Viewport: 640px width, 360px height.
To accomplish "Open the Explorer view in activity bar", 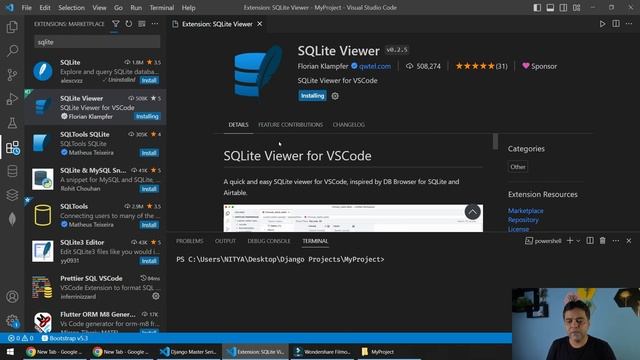I will click(x=12, y=27).
